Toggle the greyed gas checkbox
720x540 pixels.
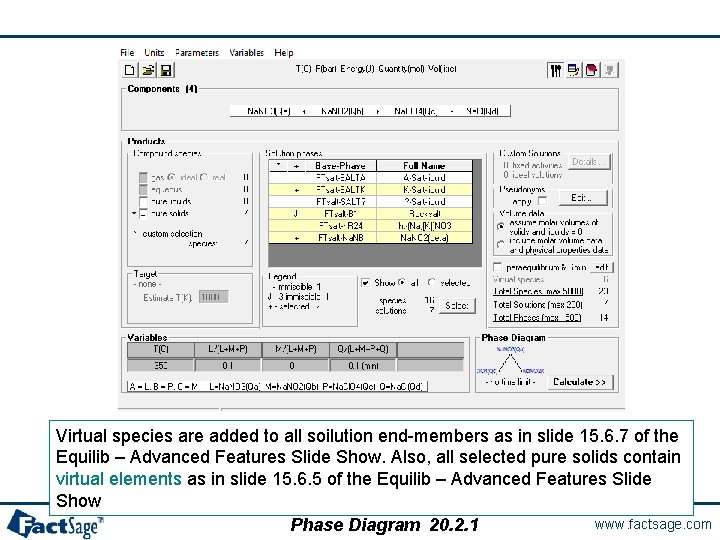click(x=143, y=177)
